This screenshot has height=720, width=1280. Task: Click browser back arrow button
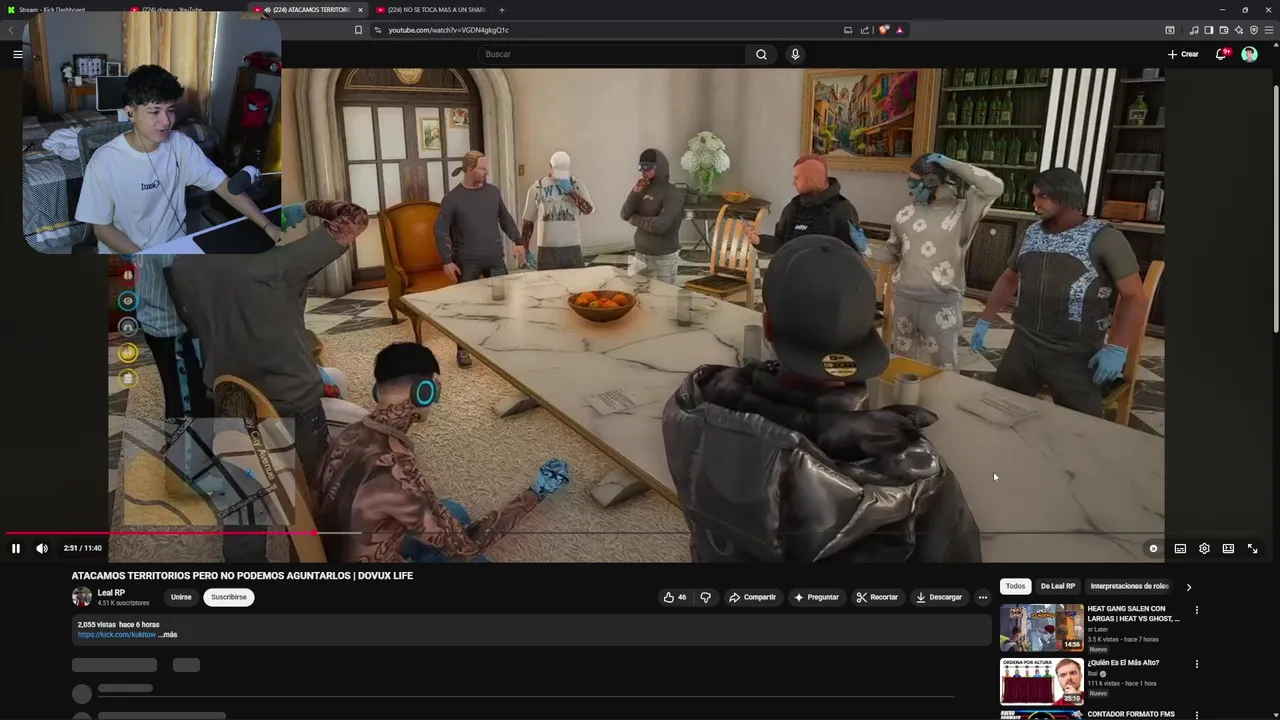(x=11, y=30)
